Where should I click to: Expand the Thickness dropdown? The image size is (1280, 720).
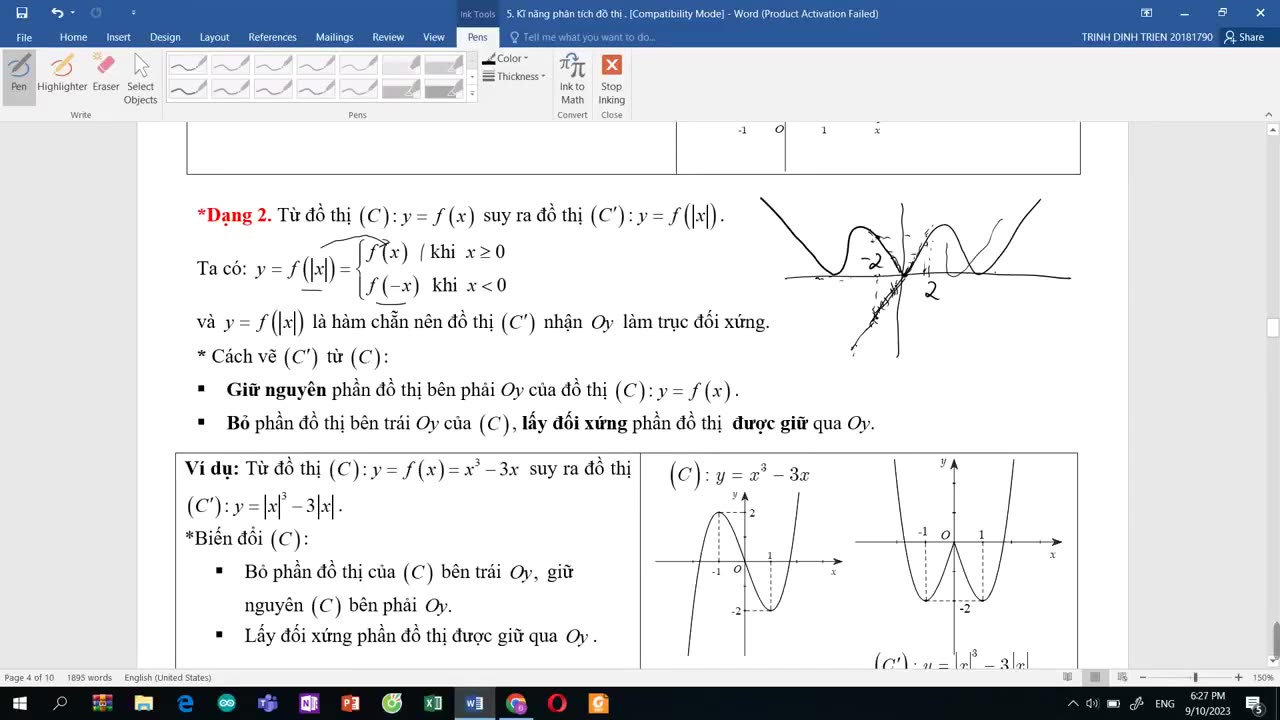514,76
